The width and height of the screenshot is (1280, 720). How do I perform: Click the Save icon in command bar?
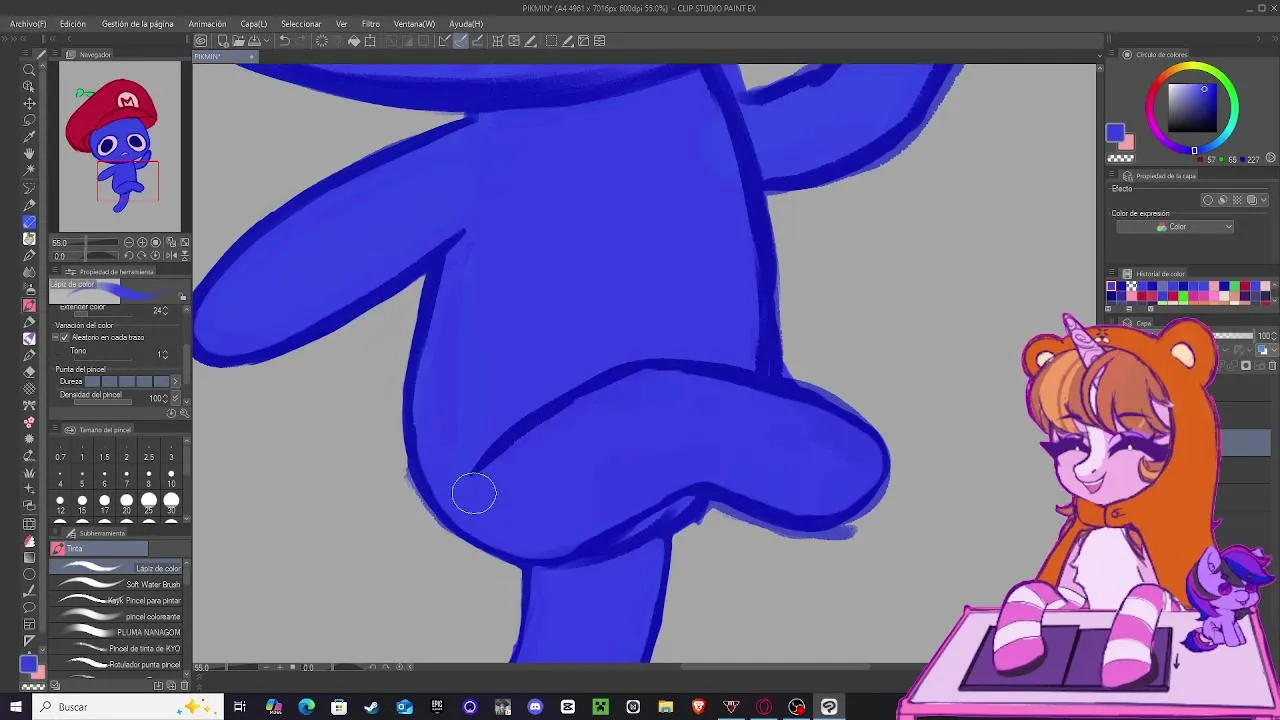click(x=254, y=41)
